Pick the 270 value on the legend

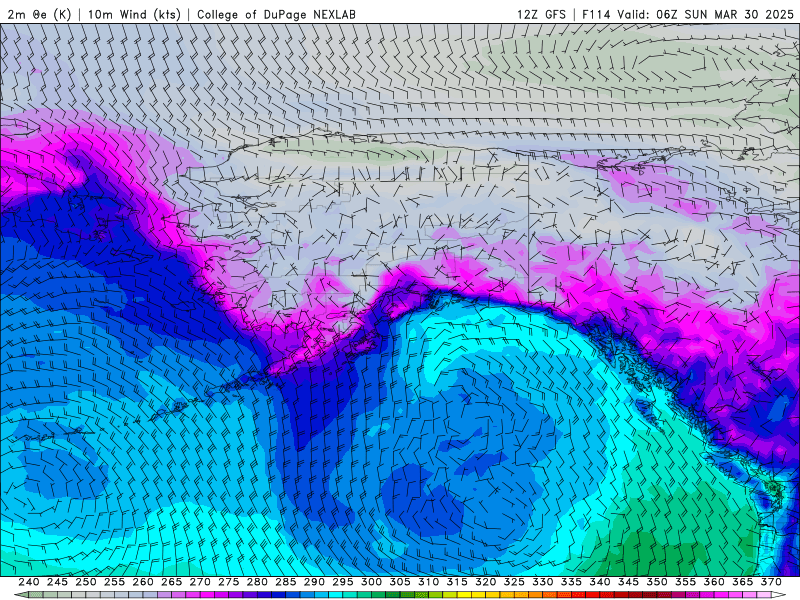point(200,582)
